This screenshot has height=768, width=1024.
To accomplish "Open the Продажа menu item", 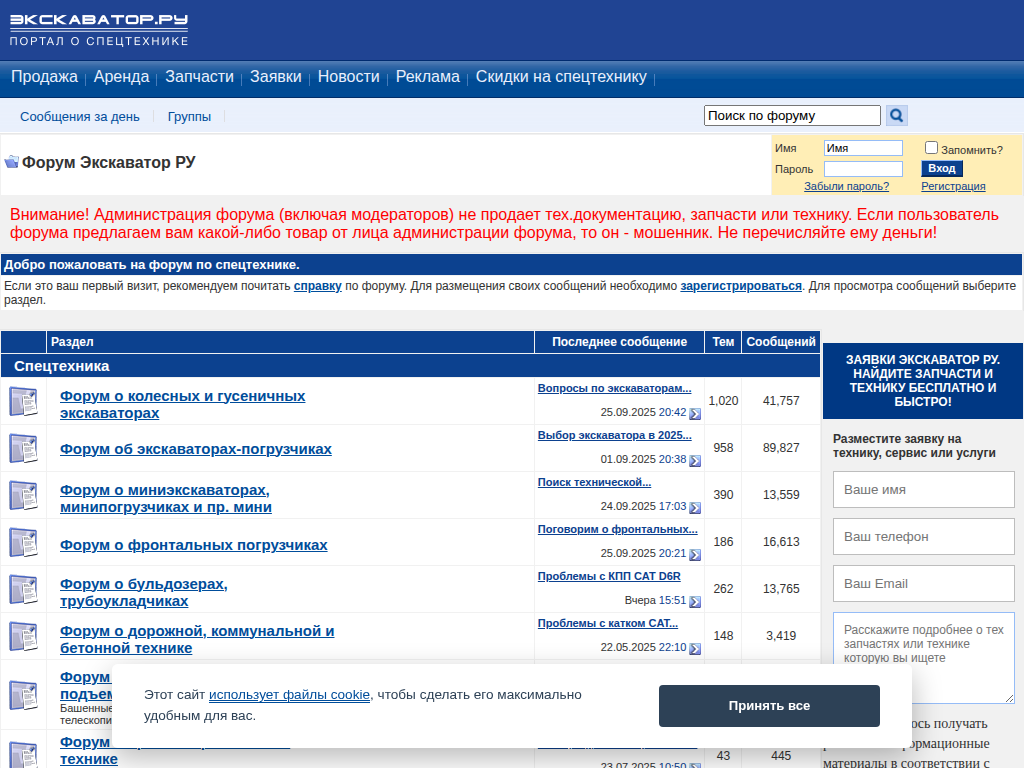I will 44,77.
